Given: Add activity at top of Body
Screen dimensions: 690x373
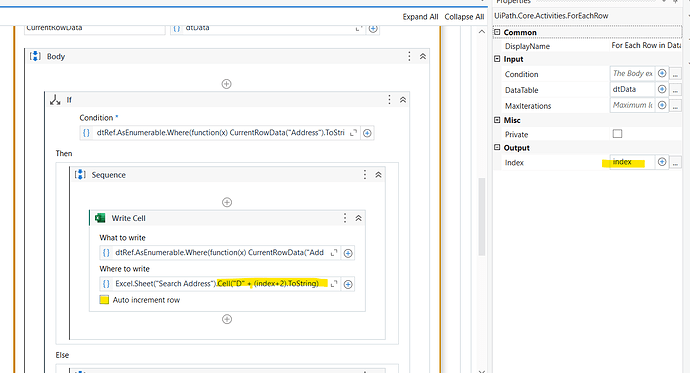Looking at the screenshot, I should pos(227,84).
